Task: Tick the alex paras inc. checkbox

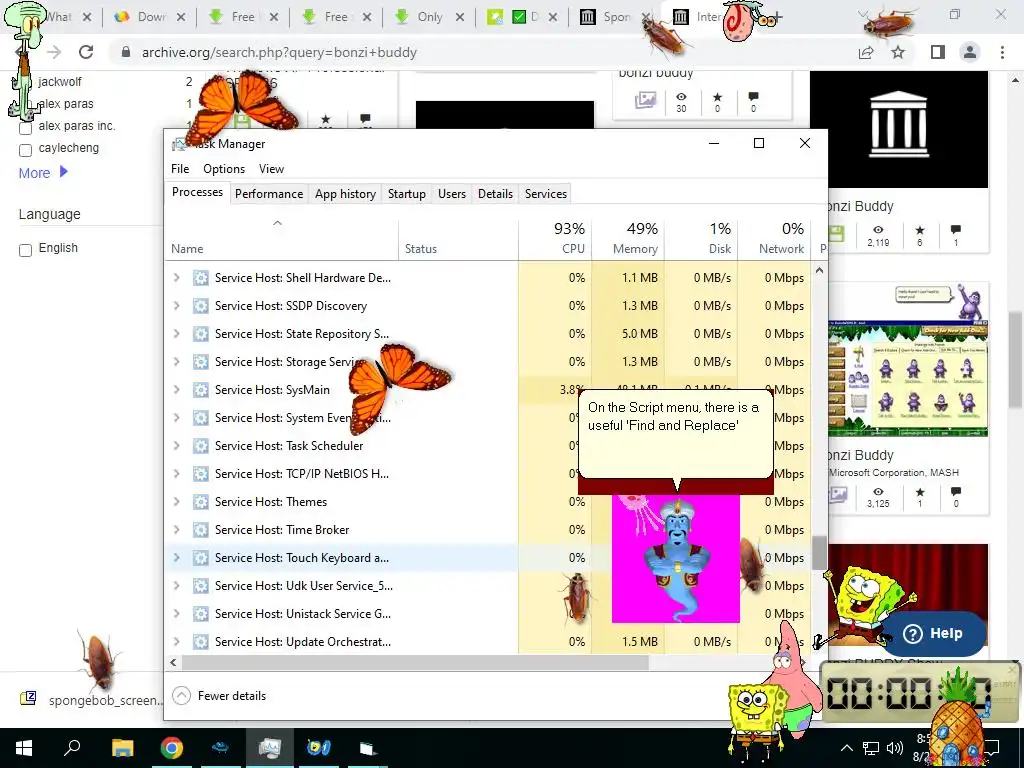Action: point(25,129)
